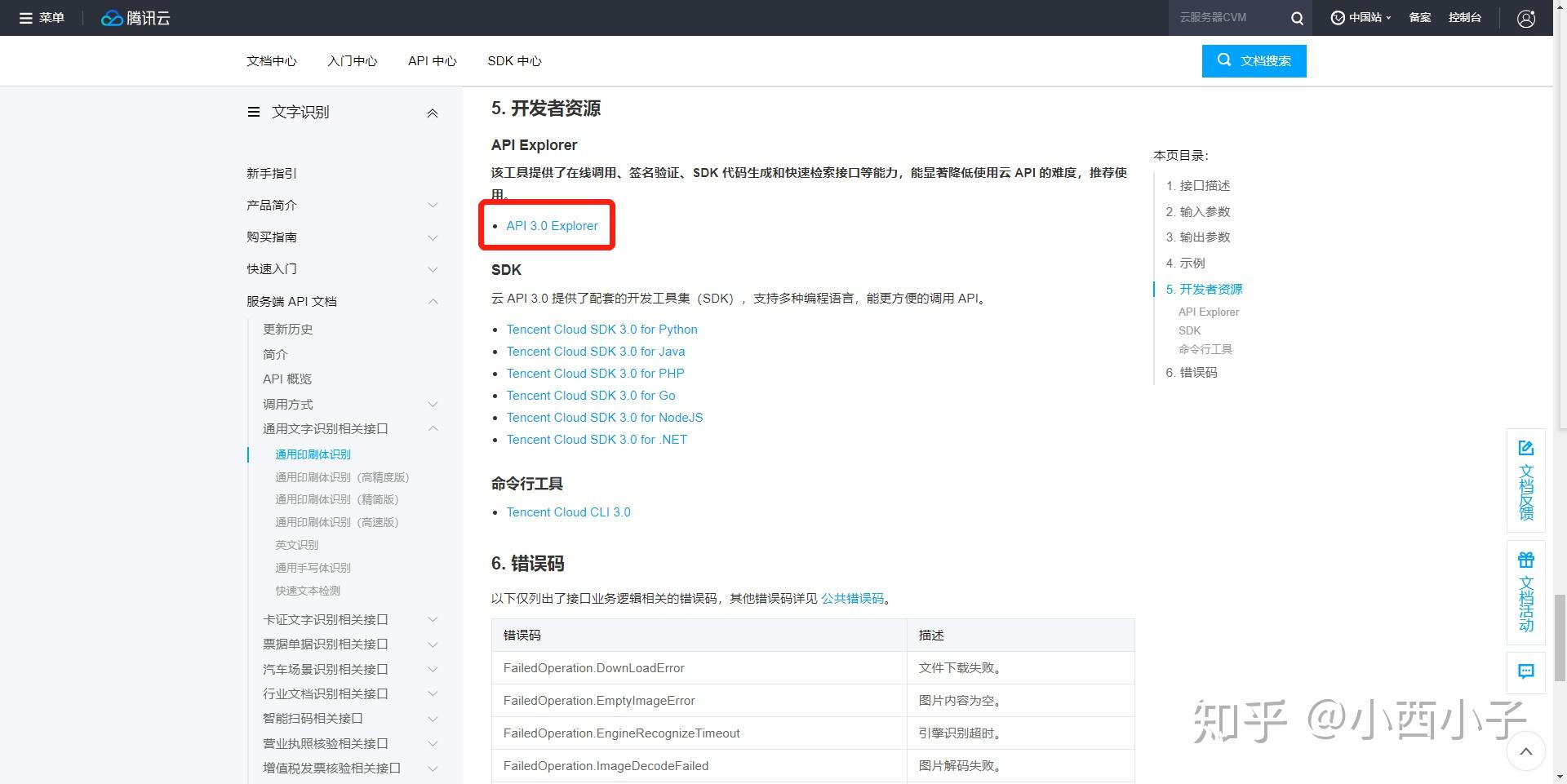This screenshot has width=1567, height=784.
Task: Expand 行业文档识别相关接口 group
Action: [x=433, y=694]
